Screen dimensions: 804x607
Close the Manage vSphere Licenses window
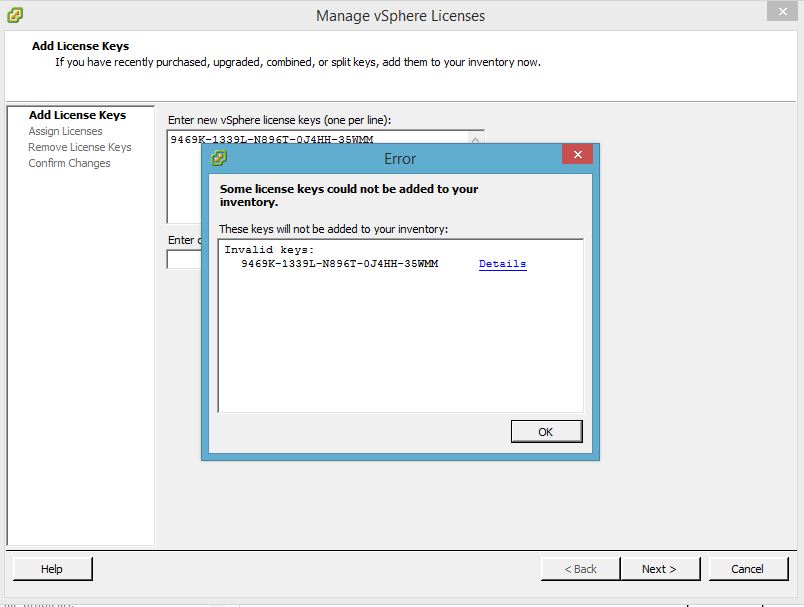[782, 11]
